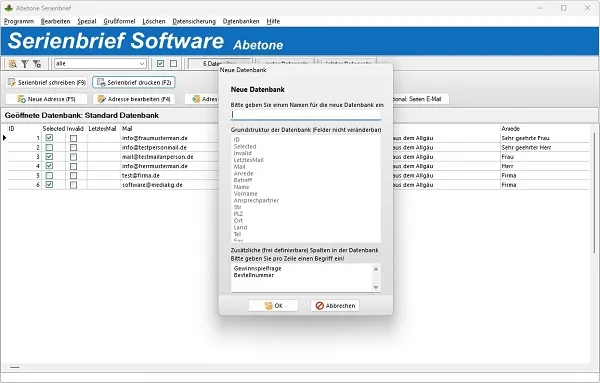Click scroll-up arrow of additional columns box
This screenshot has width=600, height=383.
376,269
